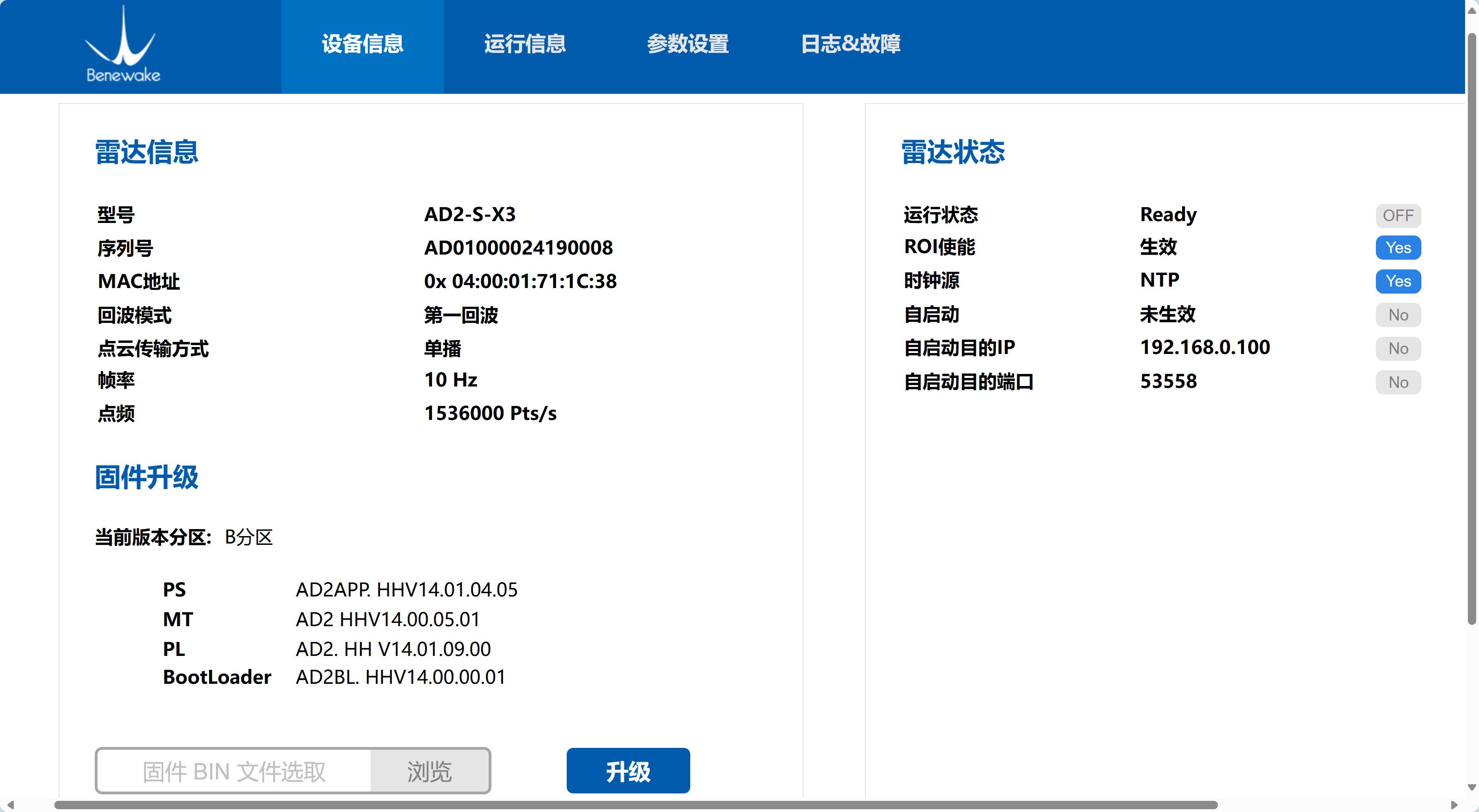Toggle the No switch for 自启动

click(1398, 314)
